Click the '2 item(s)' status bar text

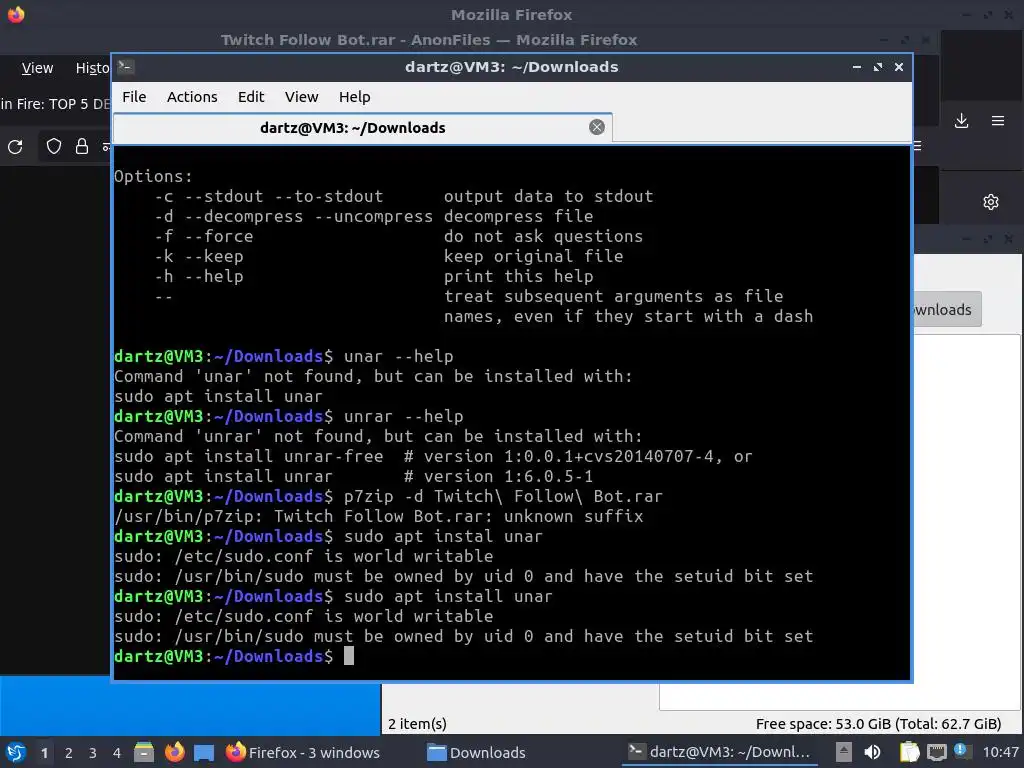point(417,724)
